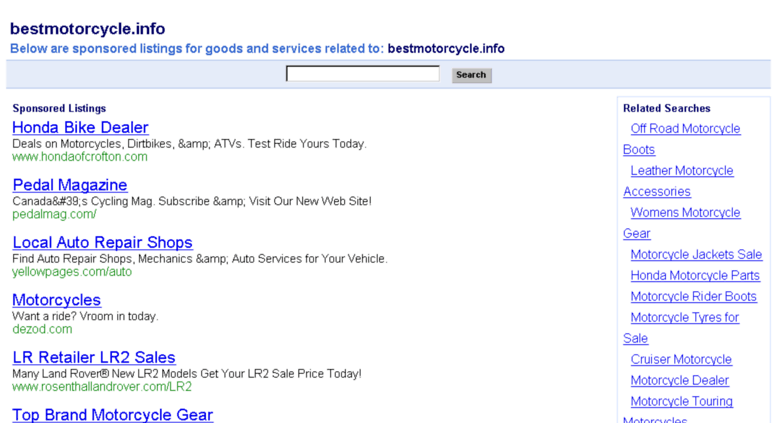Select Leather Motorcycle related search

point(682,170)
